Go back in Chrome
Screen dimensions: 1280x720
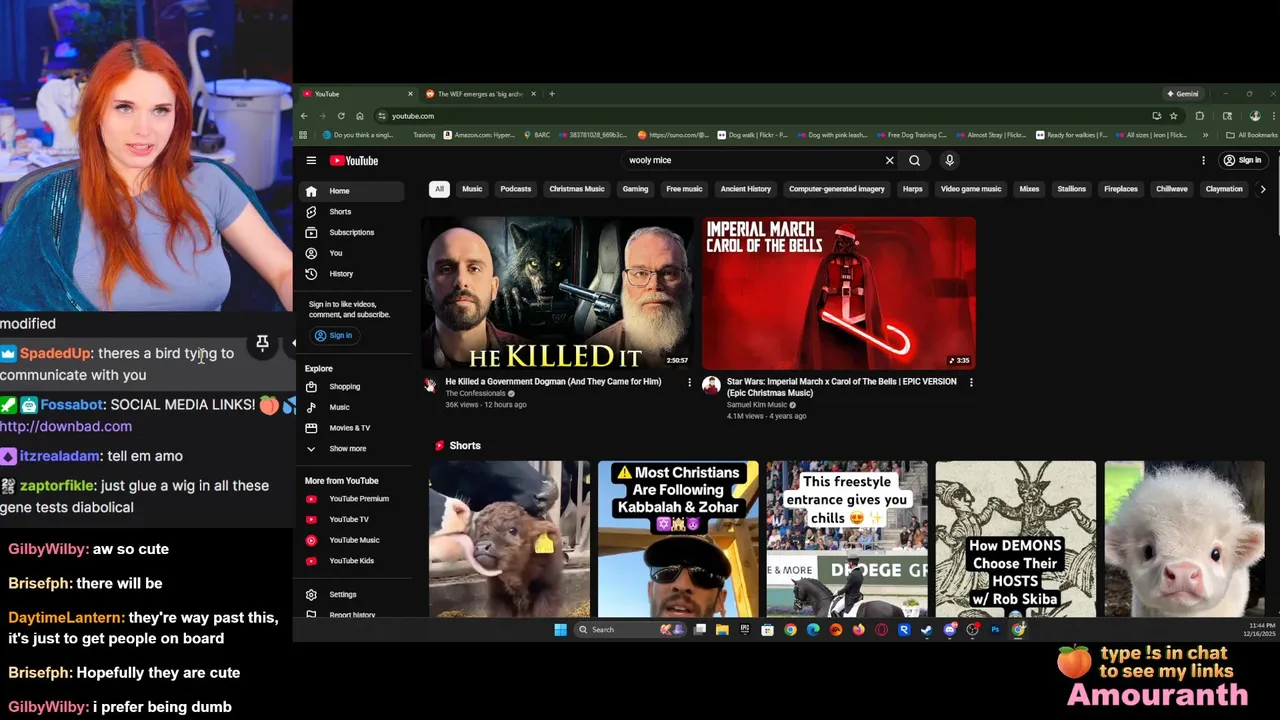(x=304, y=116)
